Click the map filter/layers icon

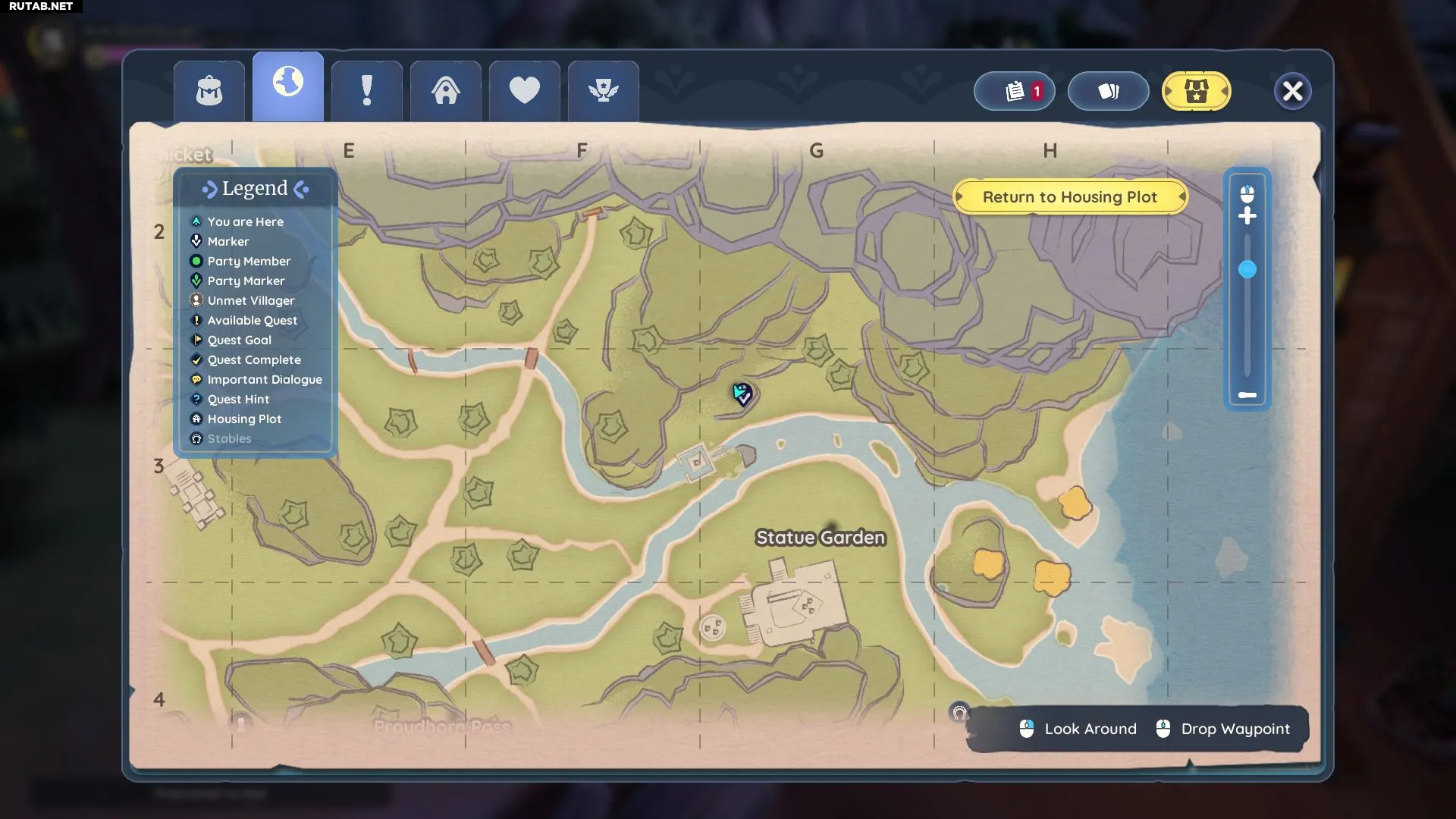click(1108, 90)
